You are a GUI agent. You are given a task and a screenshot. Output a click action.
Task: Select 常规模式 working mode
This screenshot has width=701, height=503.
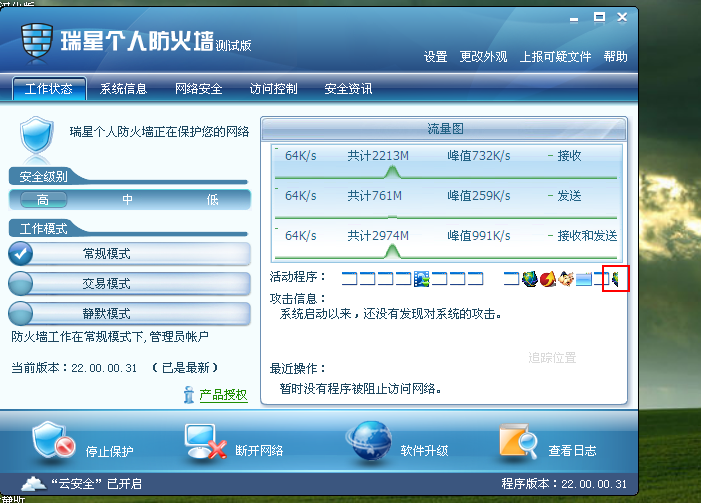tap(130, 254)
